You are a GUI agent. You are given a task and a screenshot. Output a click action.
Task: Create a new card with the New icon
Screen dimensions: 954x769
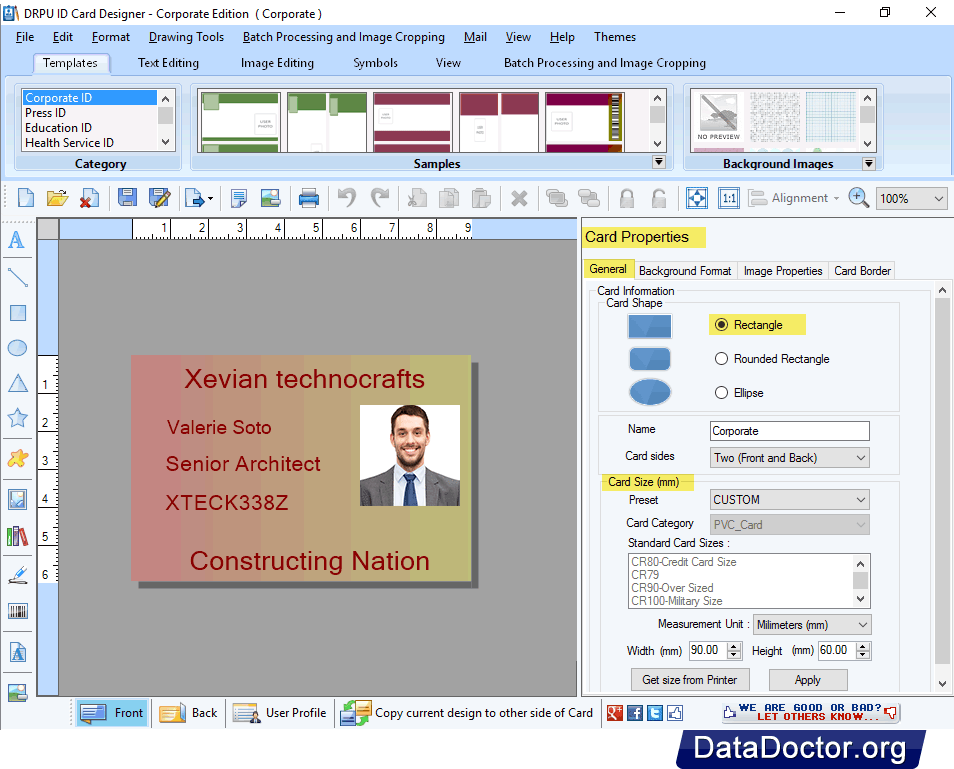point(26,198)
